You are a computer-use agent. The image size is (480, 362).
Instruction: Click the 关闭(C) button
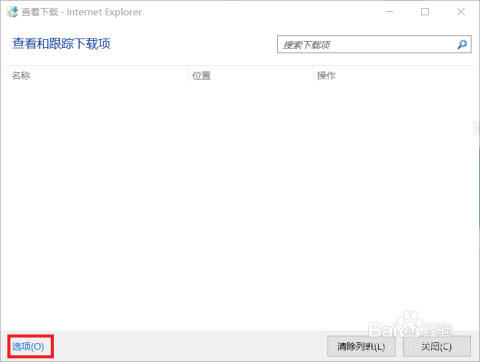(437, 347)
